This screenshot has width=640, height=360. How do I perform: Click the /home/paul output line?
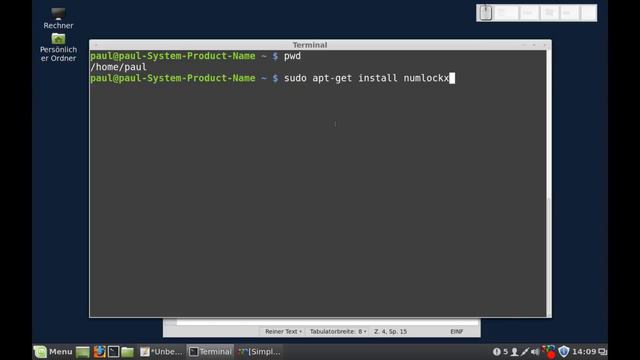tap(118, 67)
